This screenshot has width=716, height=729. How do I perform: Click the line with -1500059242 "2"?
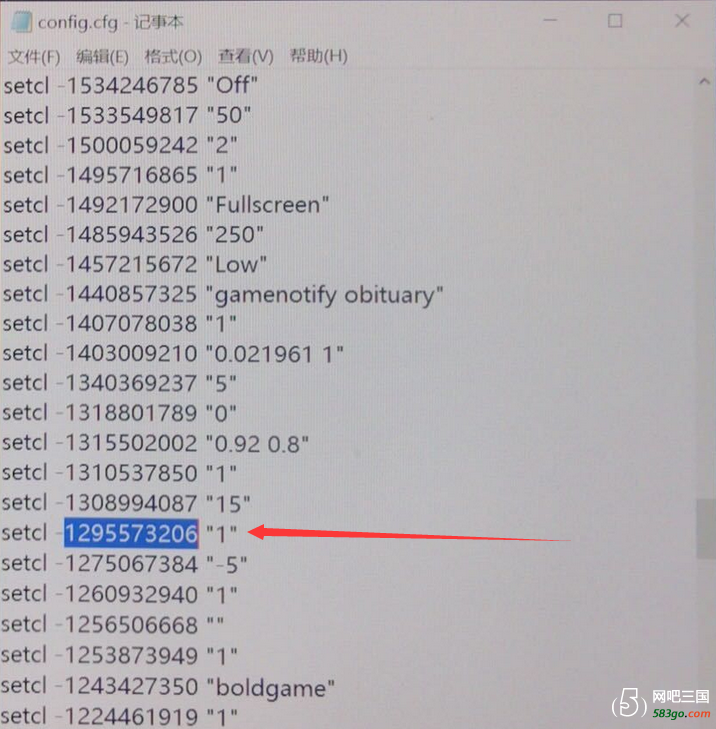[120, 145]
